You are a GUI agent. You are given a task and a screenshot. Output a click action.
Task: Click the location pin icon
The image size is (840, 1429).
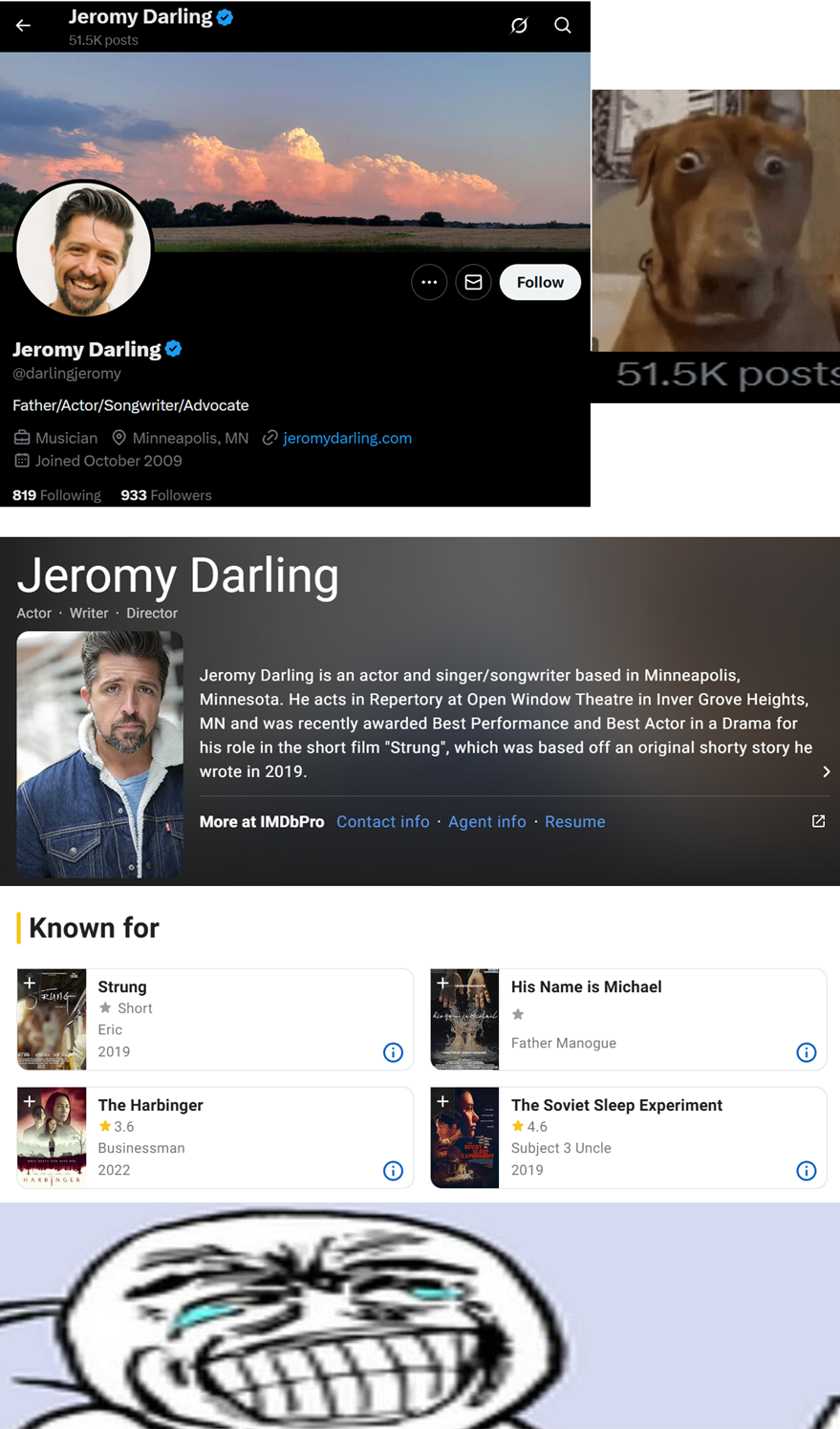click(x=119, y=438)
